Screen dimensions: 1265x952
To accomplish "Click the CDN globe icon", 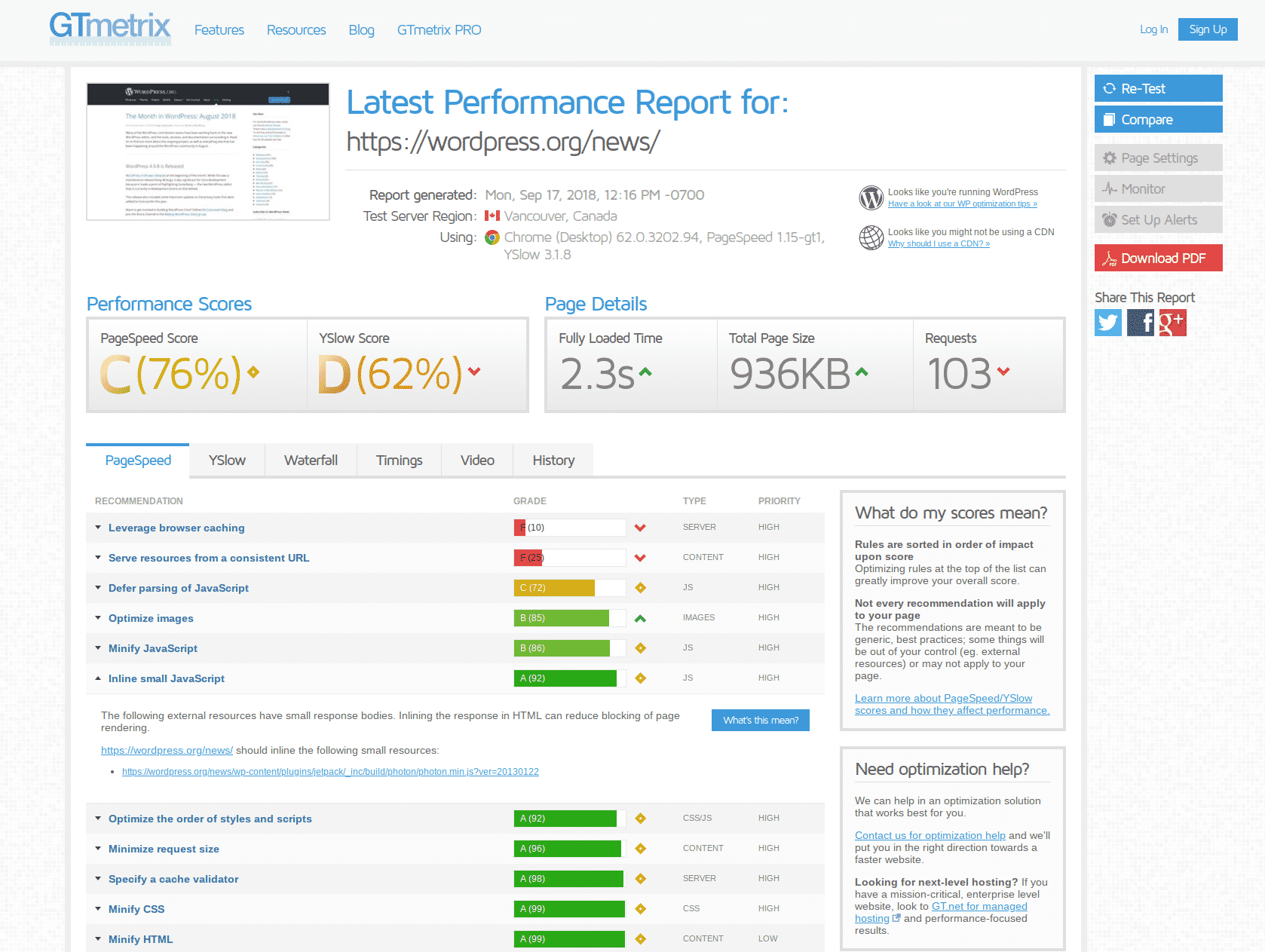I will pyautogui.click(x=871, y=237).
